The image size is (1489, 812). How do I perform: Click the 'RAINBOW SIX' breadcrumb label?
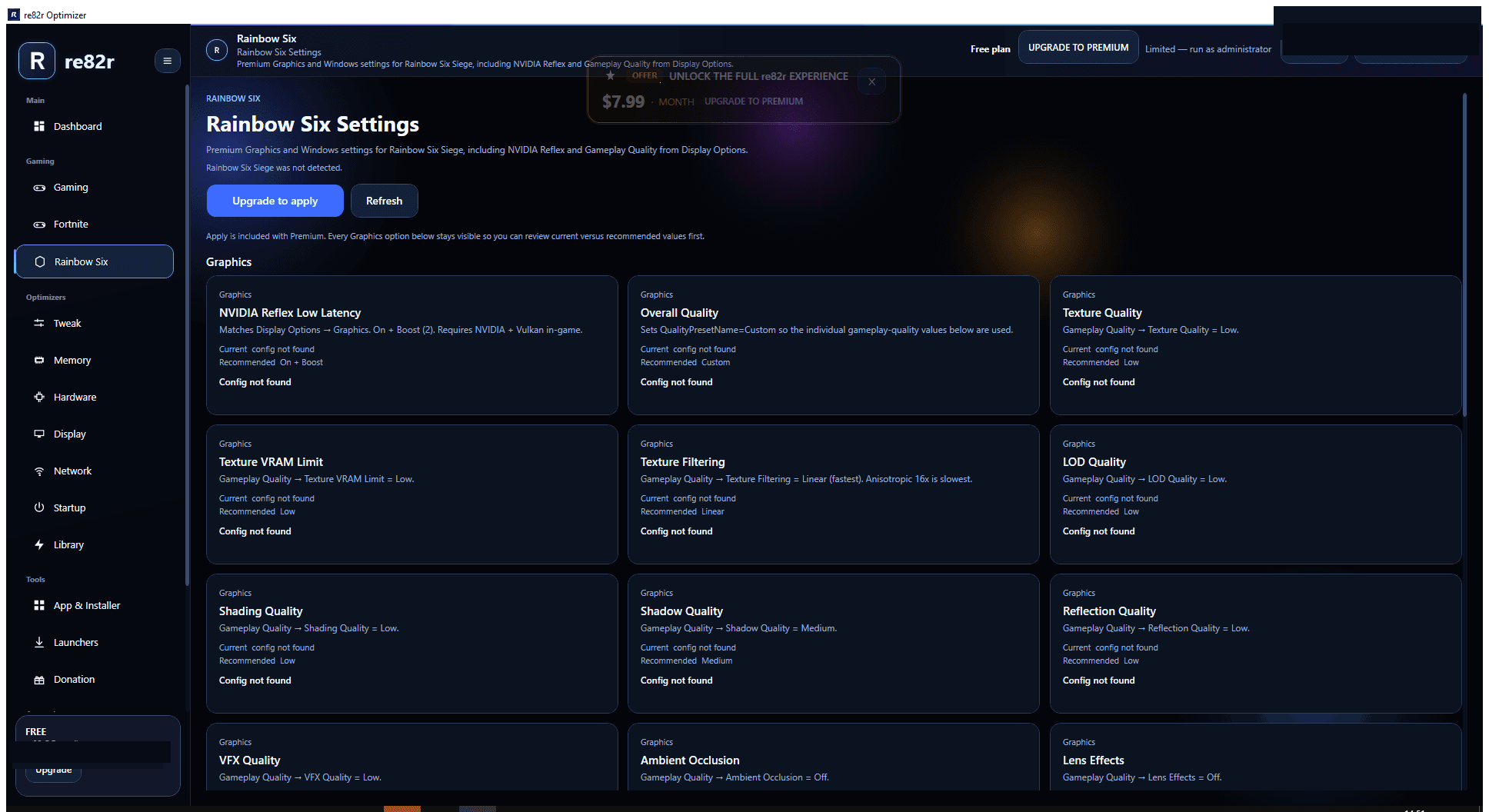233,98
